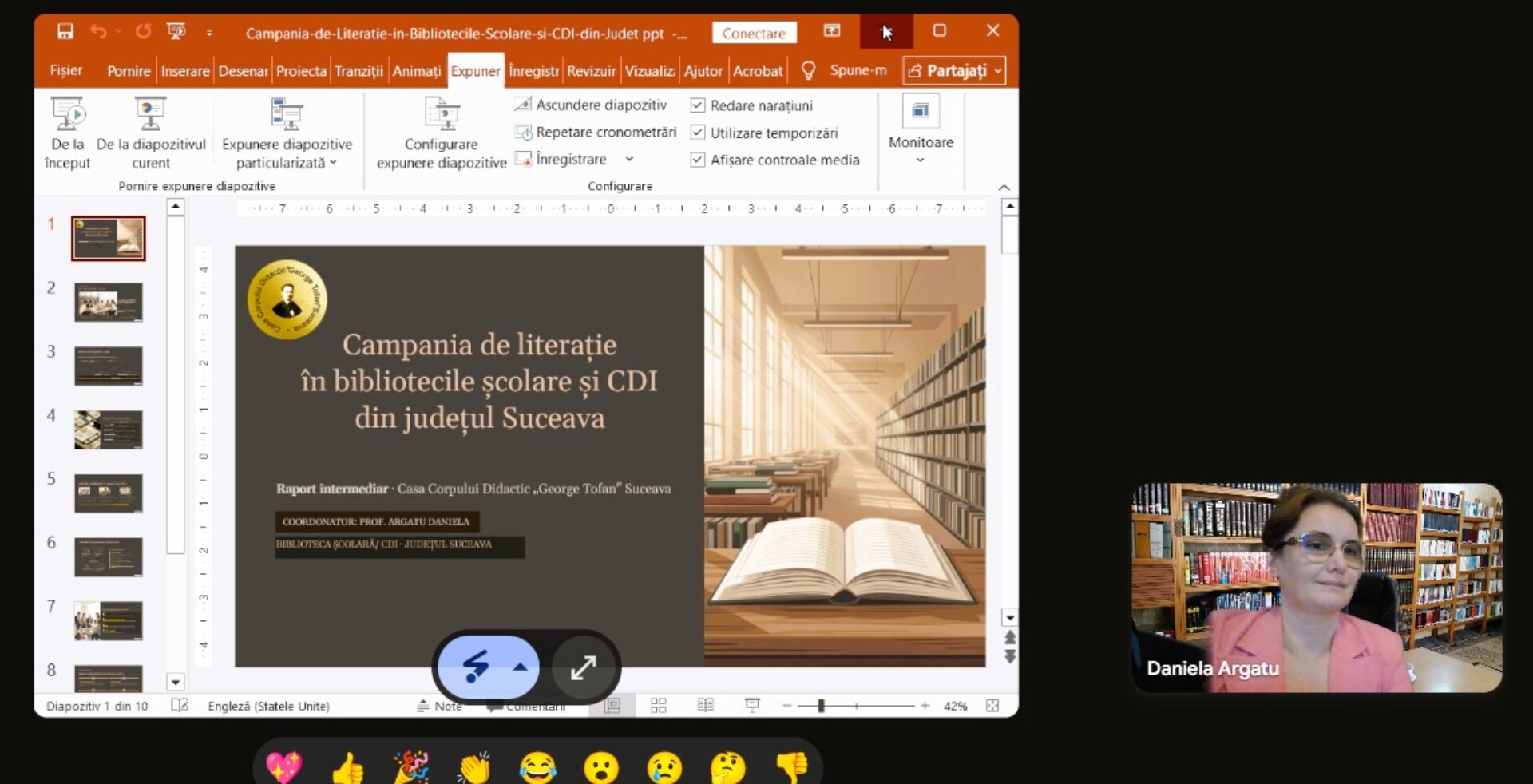Click the heart emoji reaction

(283, 767)
